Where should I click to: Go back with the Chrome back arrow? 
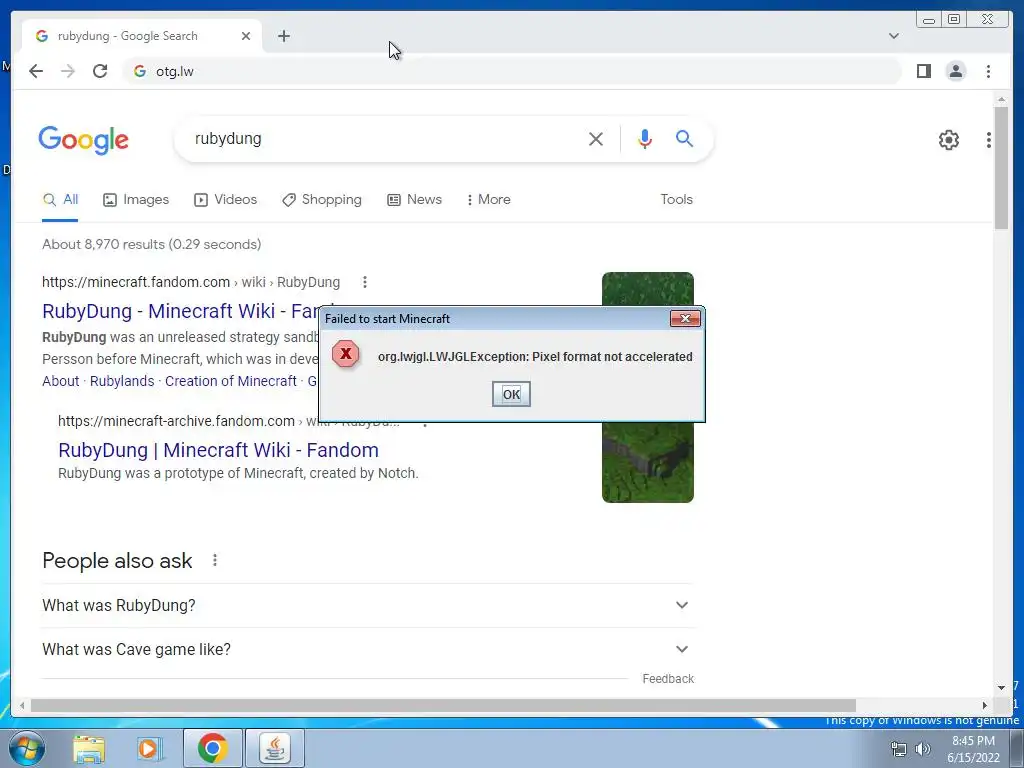[36, 71]
